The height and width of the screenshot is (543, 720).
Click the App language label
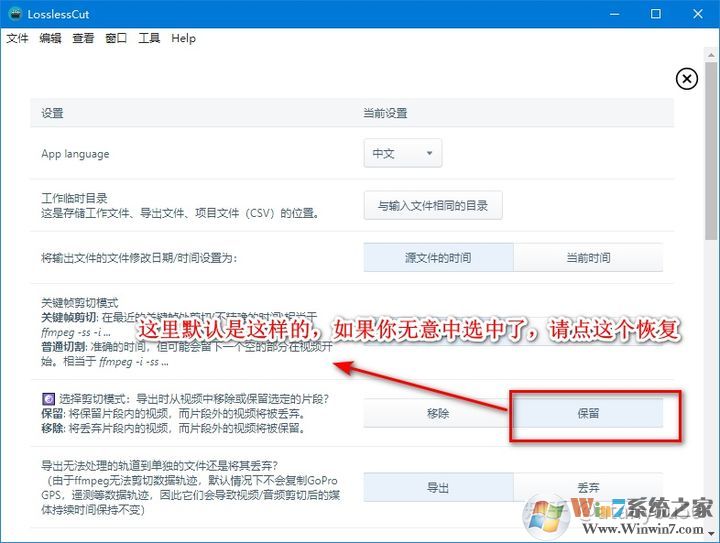[75, 154]
